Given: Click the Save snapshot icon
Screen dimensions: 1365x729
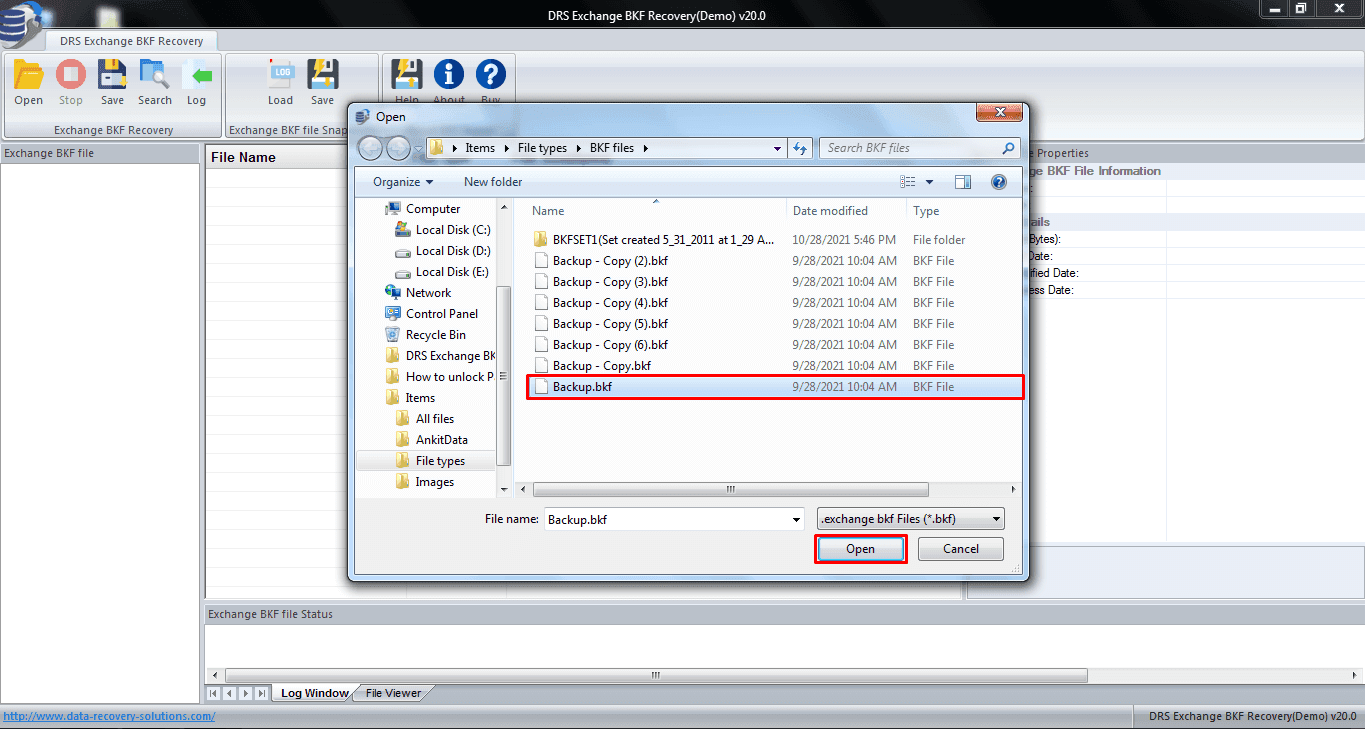Looking at the screenshot, I should [322, 78].
